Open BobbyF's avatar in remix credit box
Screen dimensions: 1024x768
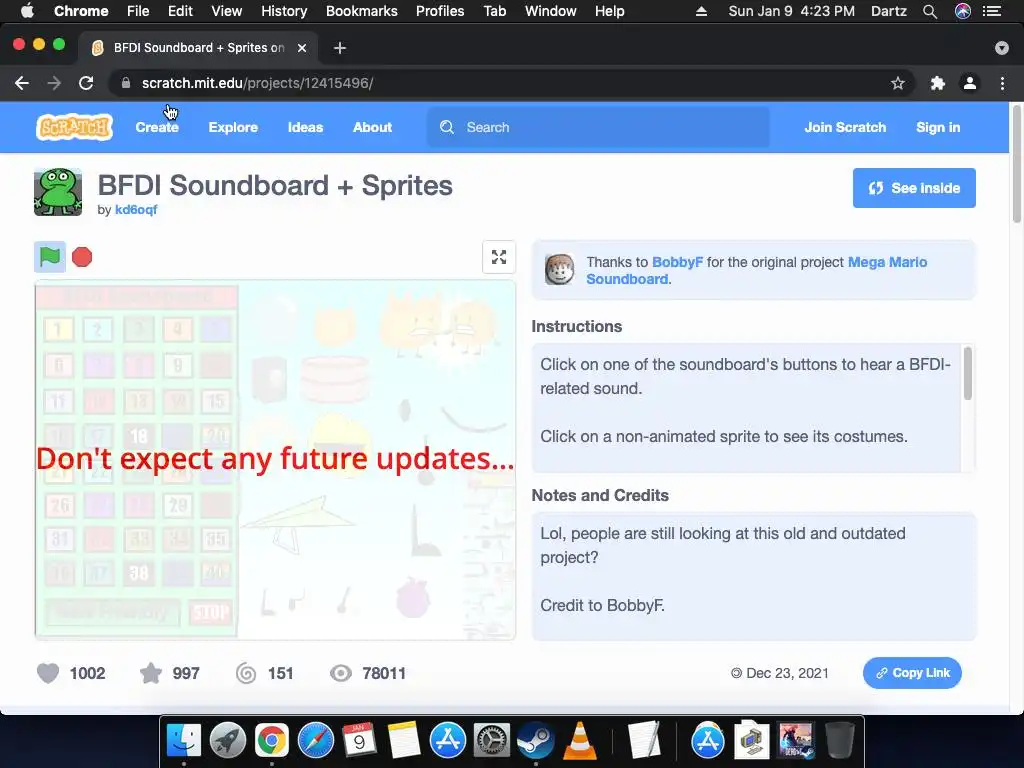560,270
